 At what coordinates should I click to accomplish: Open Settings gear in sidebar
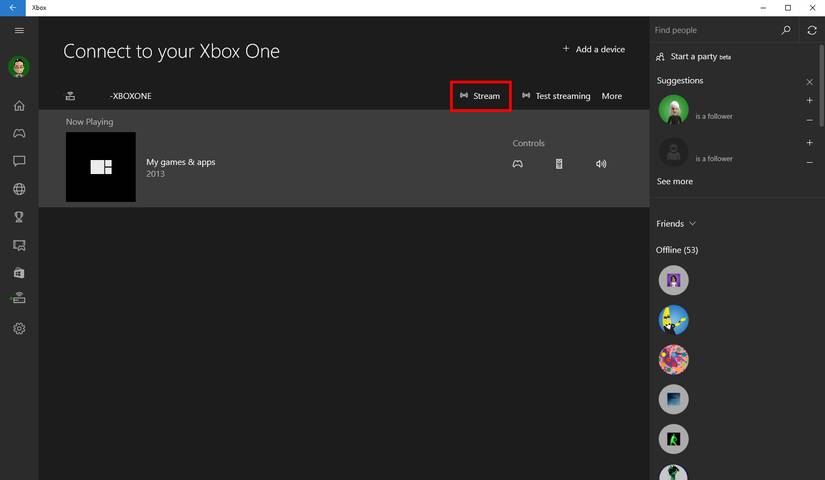click(19, 328)
